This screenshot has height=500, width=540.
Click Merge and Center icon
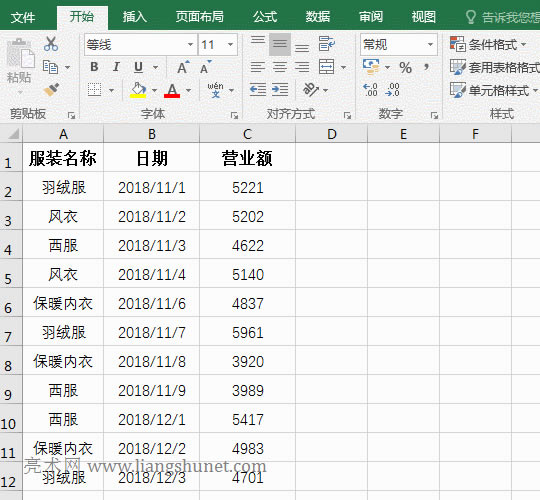coord(326,67)
